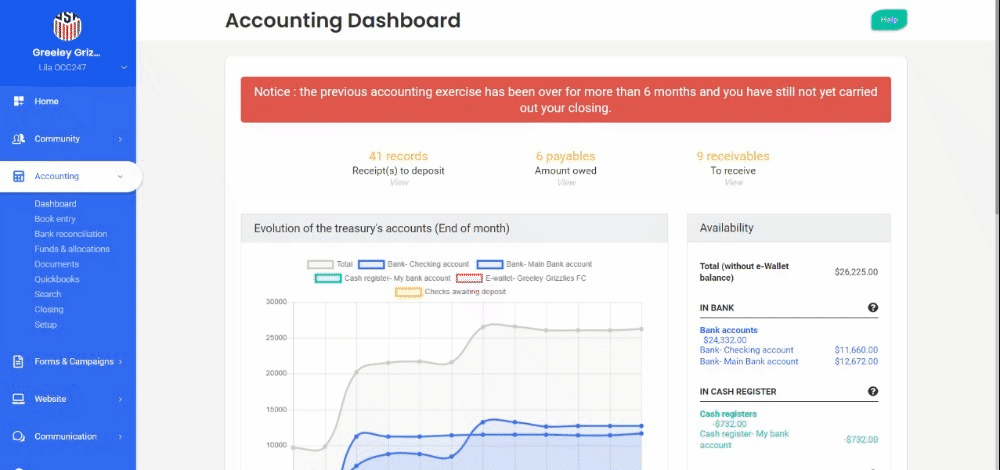1000x470 pixels.
Task: Toggle the Total series in chart legend
Action: (x=320, y=264)
